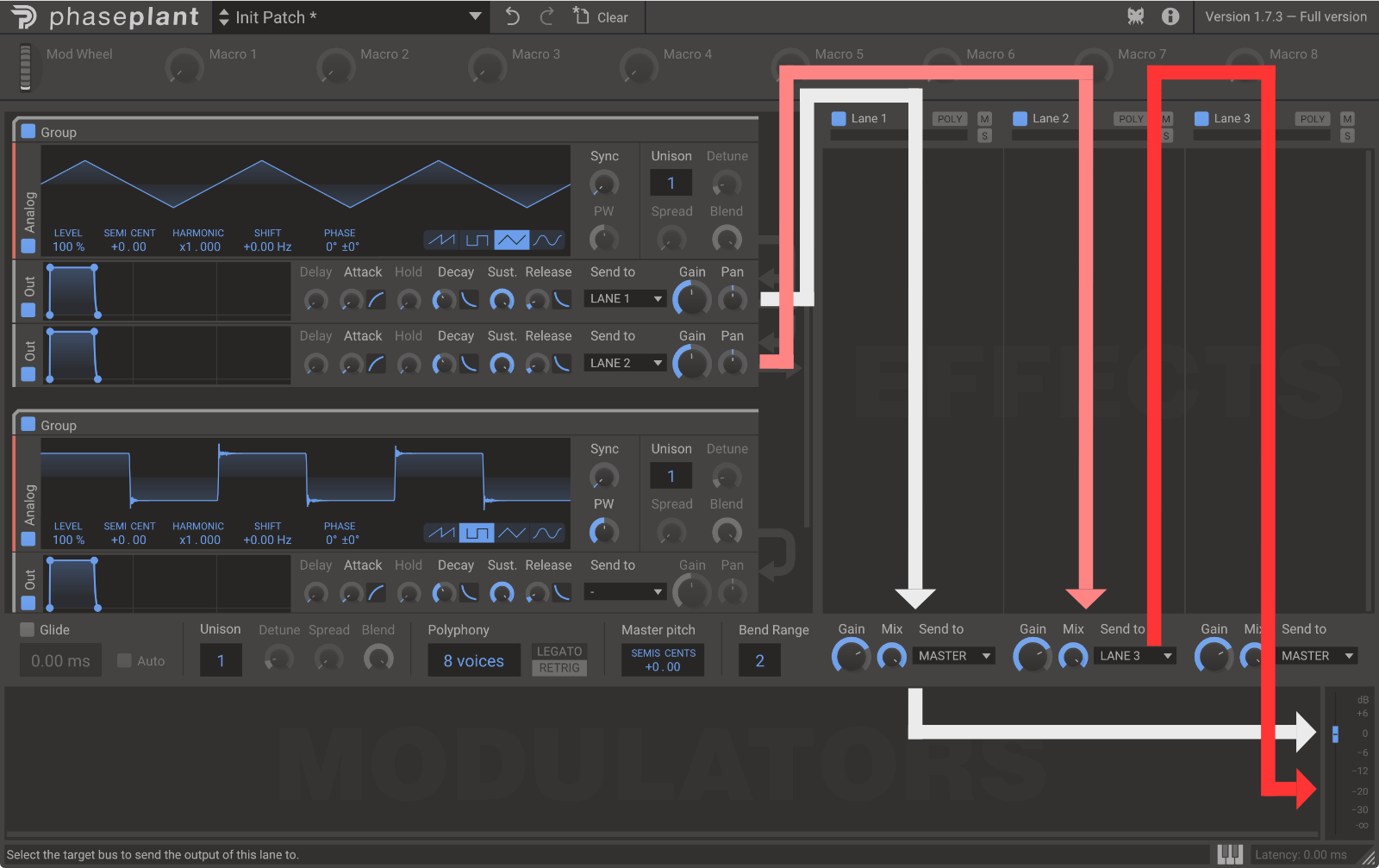The height and width of the screenshot is (868, 1379).
Task: Open the info icon in top bar
Action: pos(1170,16)
